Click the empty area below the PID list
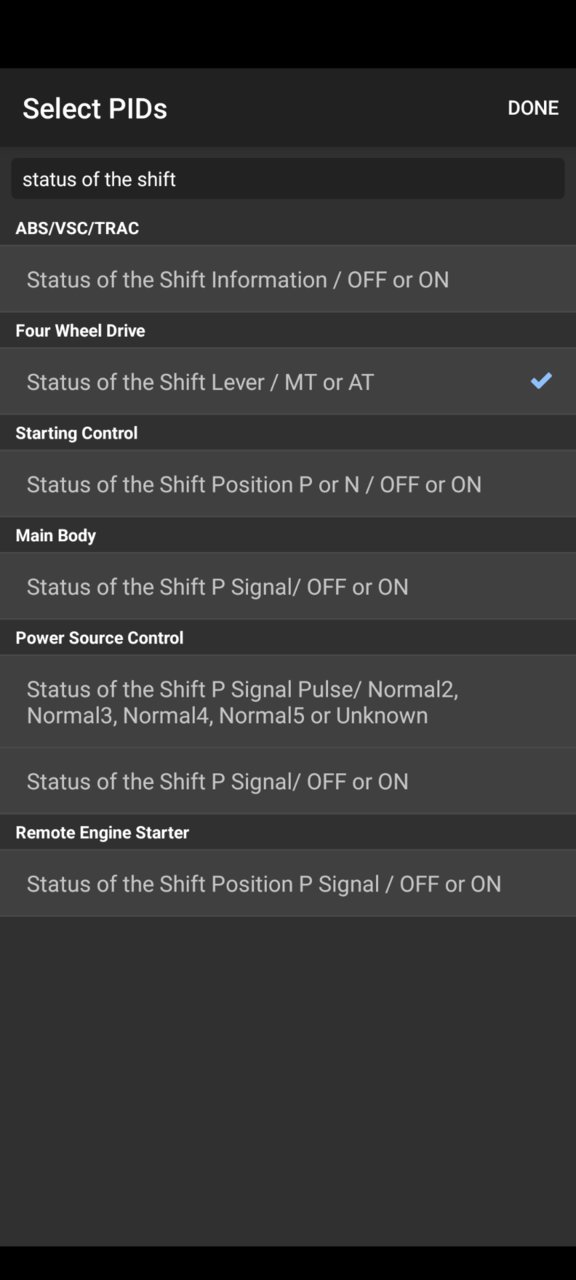The width and height of the screenshot is (576, 1280). (x=288, y=1080)
